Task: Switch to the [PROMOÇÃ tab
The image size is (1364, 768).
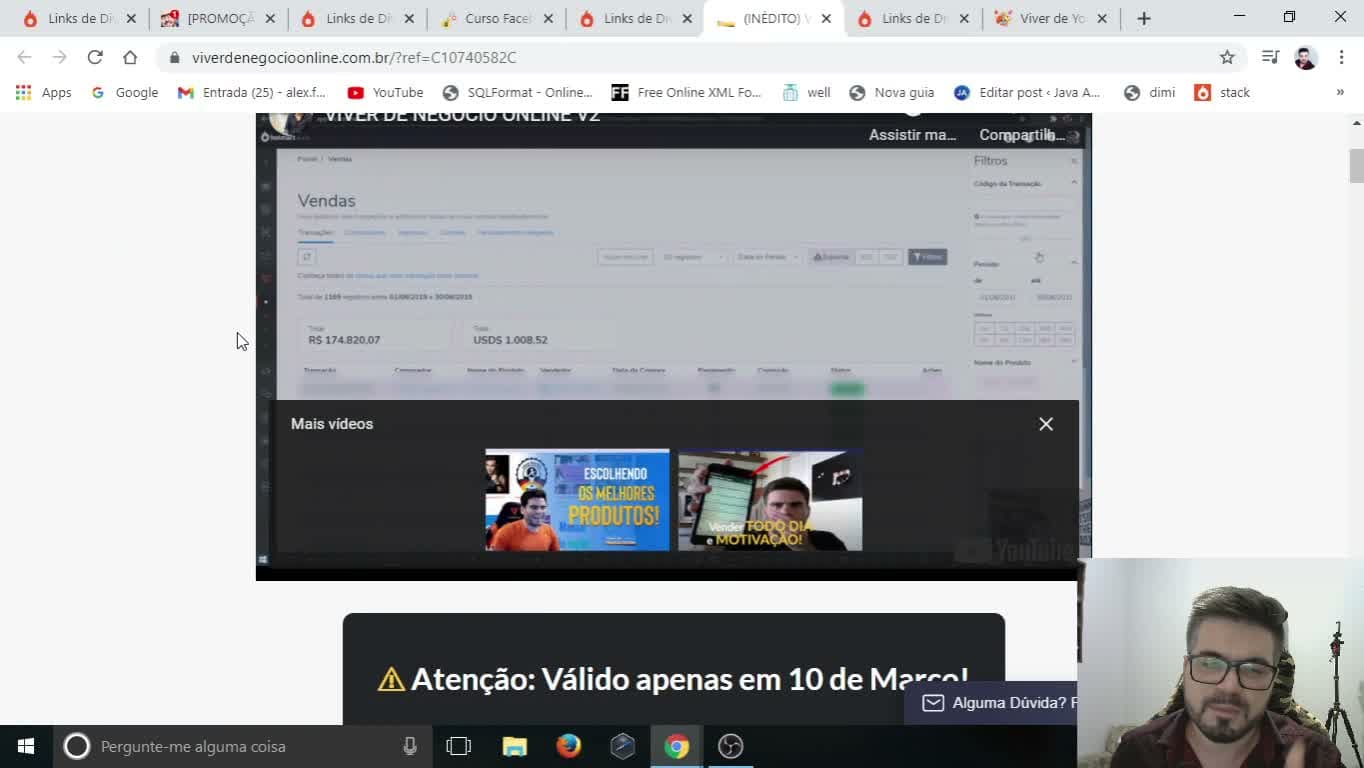Action: click(220, 18)
